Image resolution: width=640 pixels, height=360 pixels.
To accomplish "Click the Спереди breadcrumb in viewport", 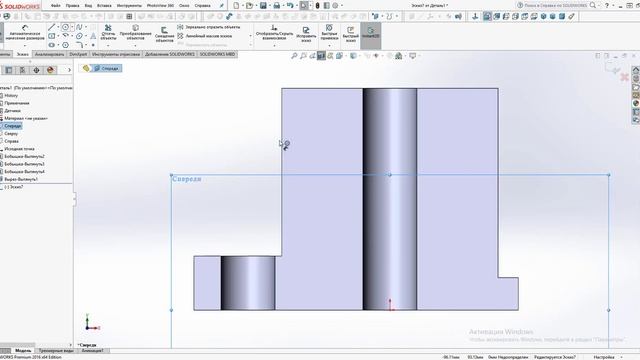I will pos(107,68).
